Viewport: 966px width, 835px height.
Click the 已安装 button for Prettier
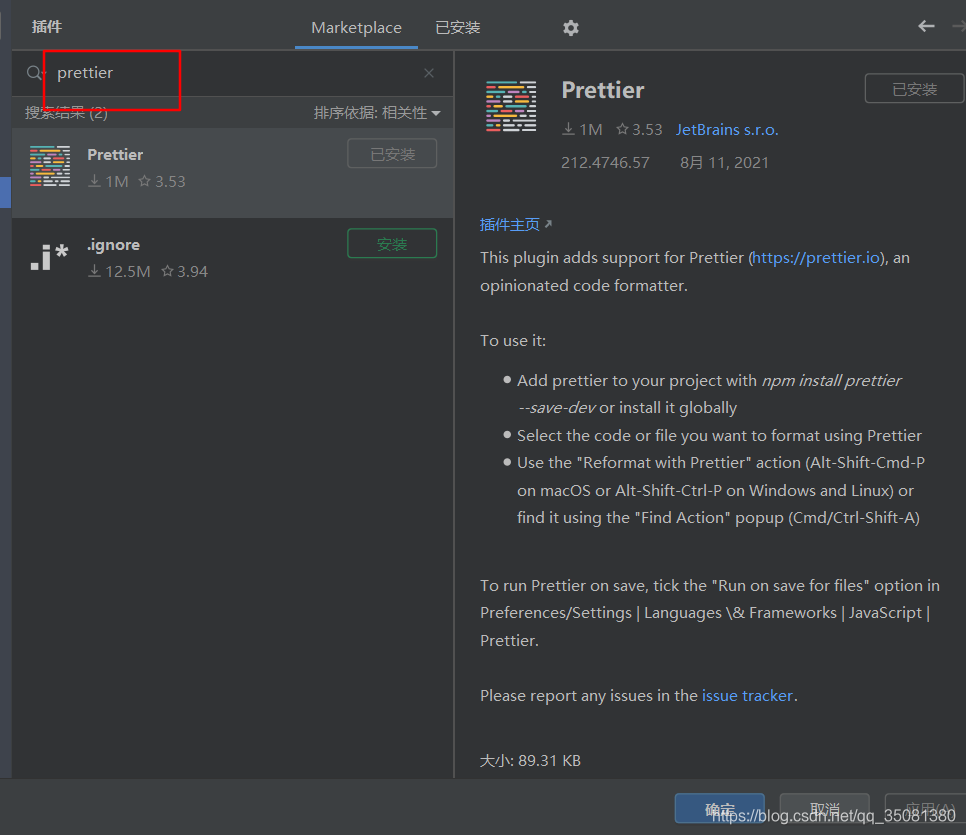392,153
